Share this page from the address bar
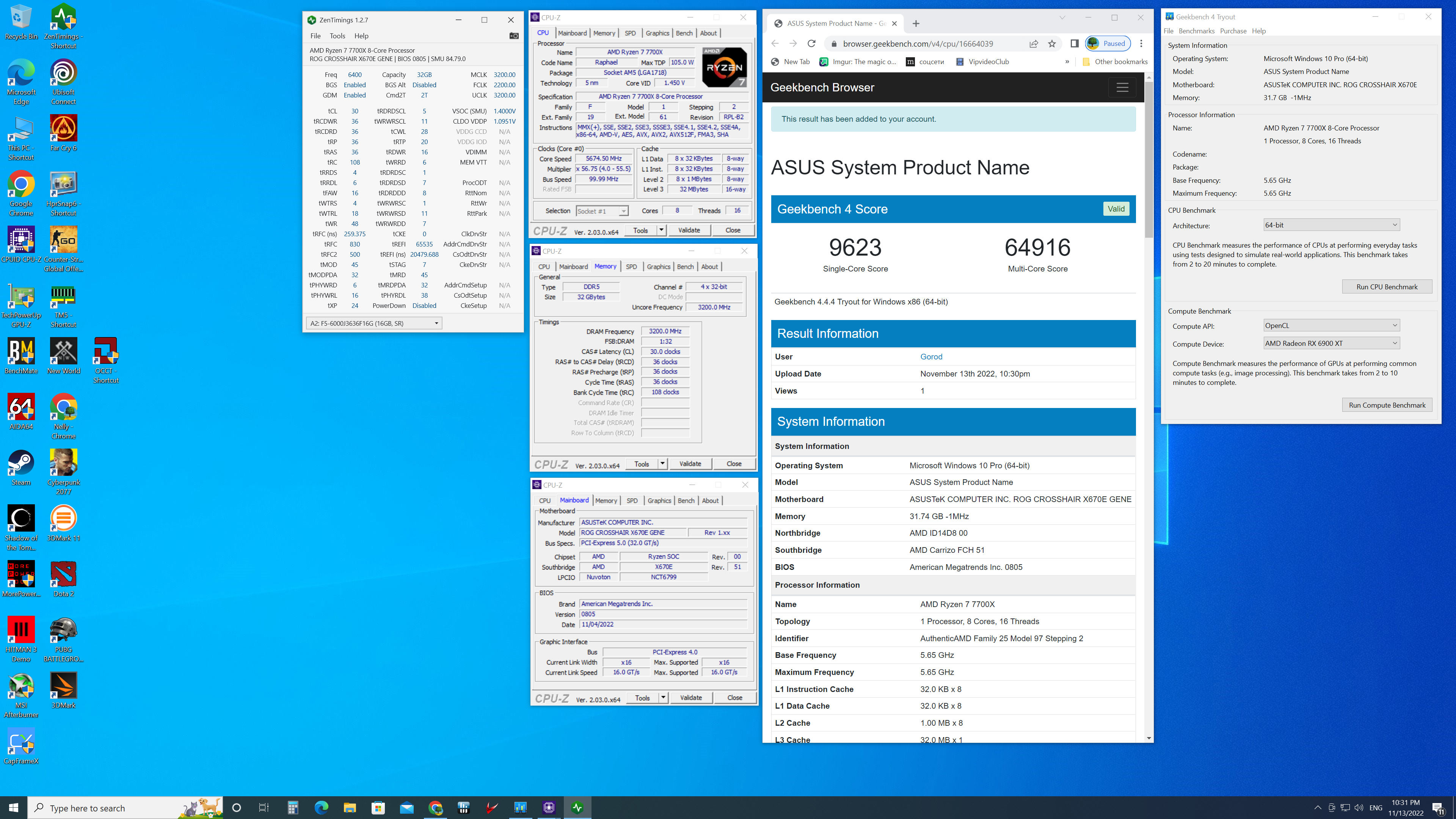The height and width of the screenshot is (819, 1456). pos(1033,44)
